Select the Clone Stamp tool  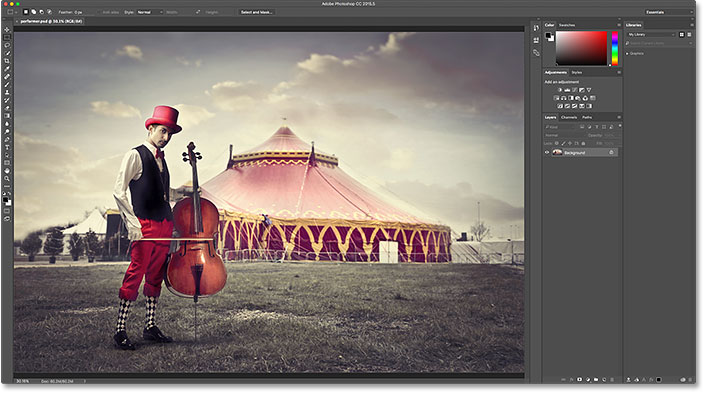point(7,92)
